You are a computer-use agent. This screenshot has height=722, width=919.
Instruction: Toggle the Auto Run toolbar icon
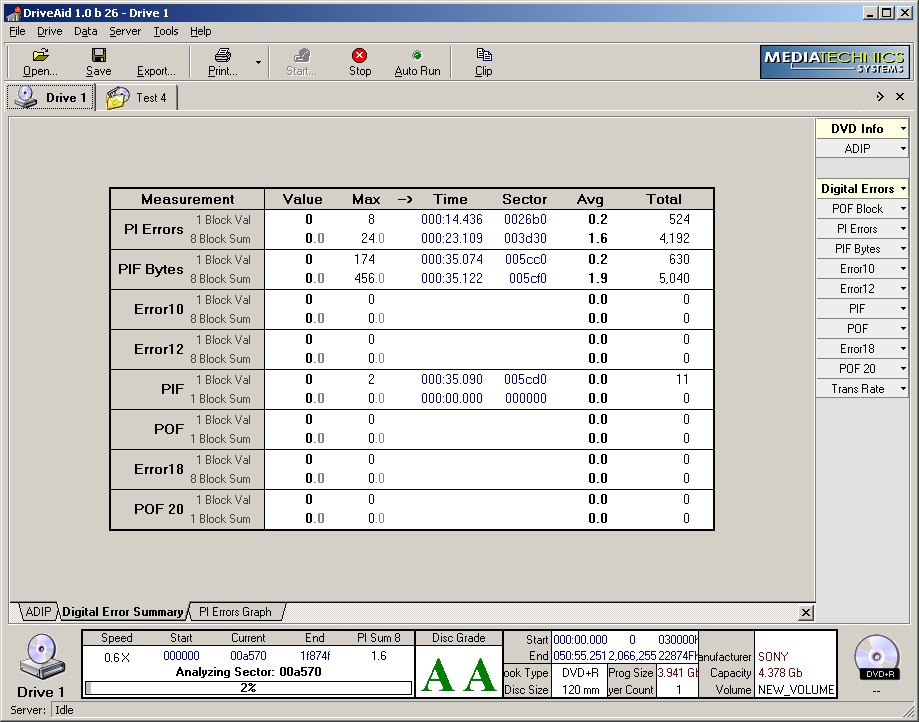417,56
